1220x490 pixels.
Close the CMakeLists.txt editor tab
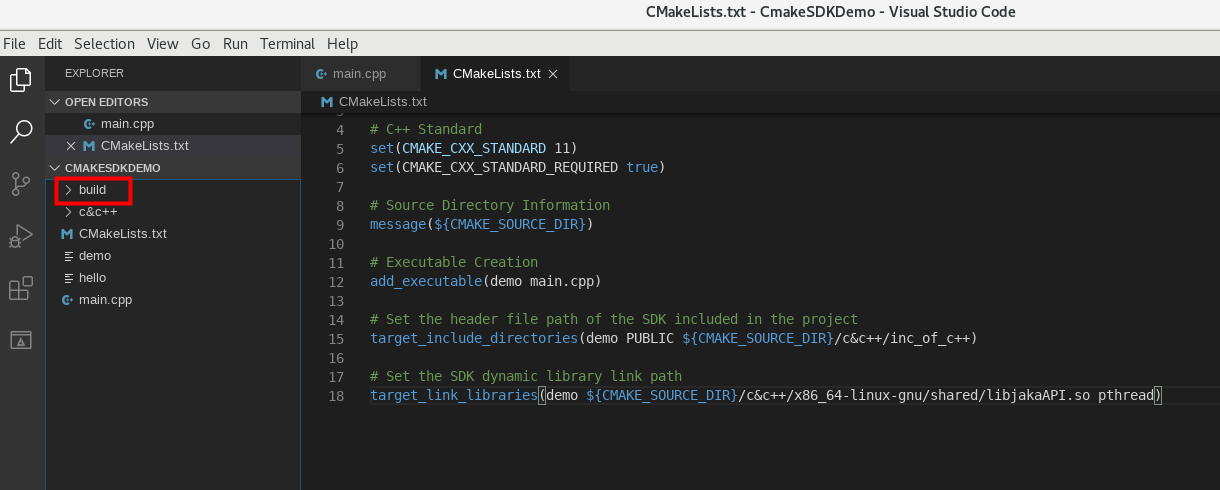tap(553, 74)
